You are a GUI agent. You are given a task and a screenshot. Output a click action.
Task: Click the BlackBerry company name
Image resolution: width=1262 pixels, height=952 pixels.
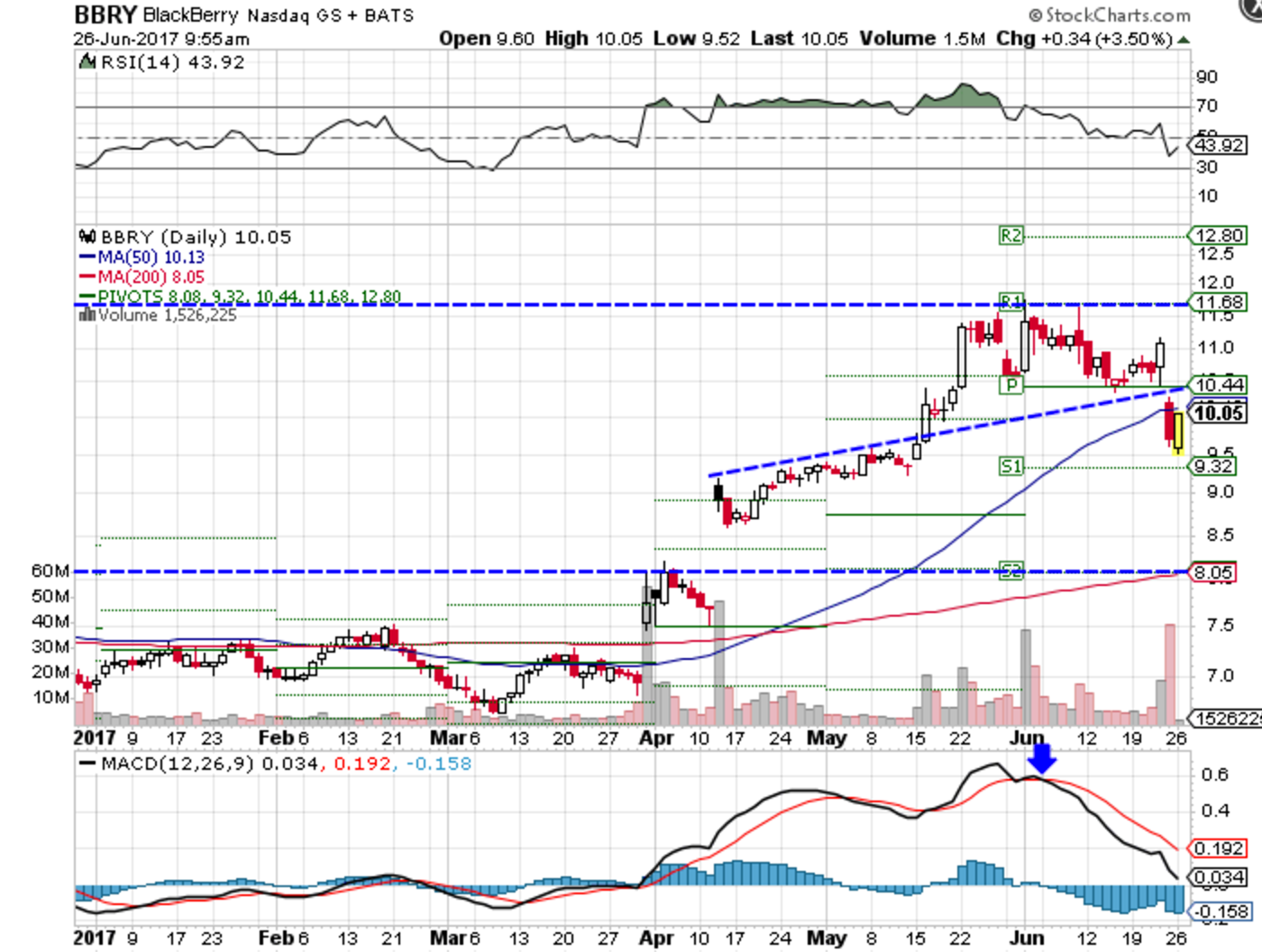[190, 15]
